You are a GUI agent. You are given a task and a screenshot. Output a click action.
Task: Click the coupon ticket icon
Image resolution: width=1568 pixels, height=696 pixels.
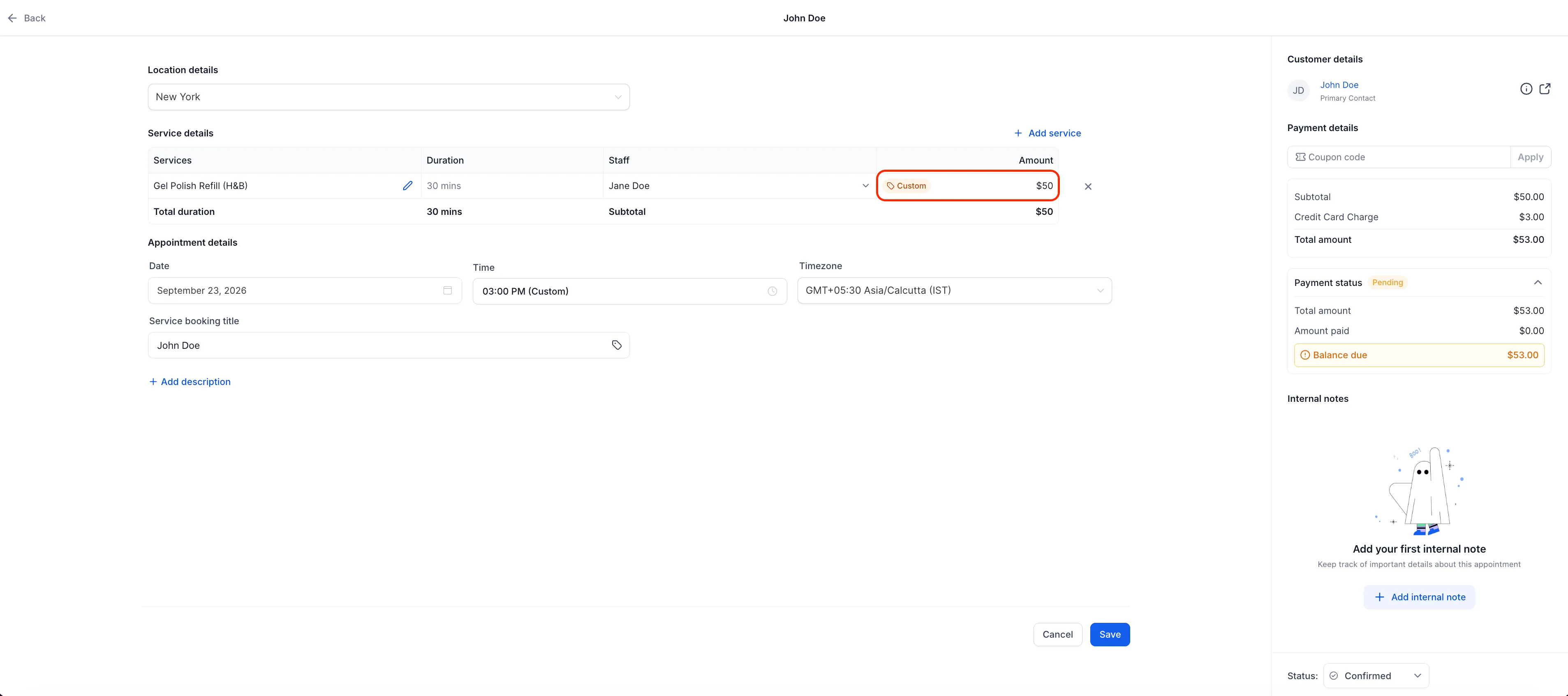(x=1300, y=157)
